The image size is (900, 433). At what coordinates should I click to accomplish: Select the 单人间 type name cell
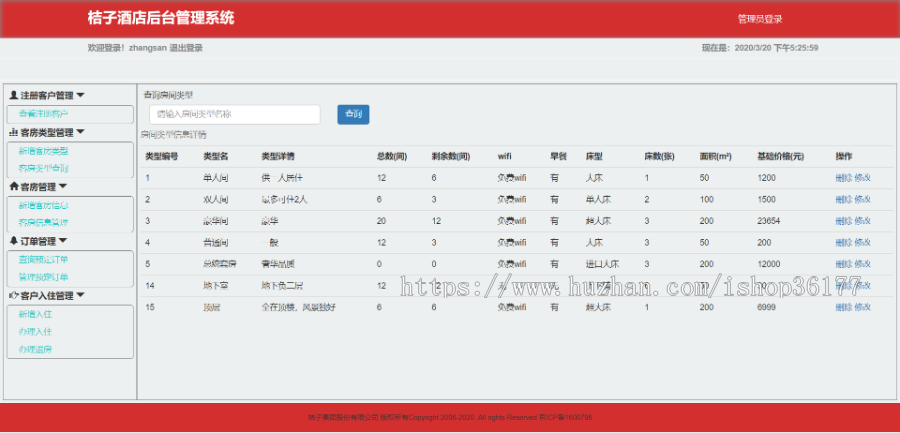click(x=216, y=178)
